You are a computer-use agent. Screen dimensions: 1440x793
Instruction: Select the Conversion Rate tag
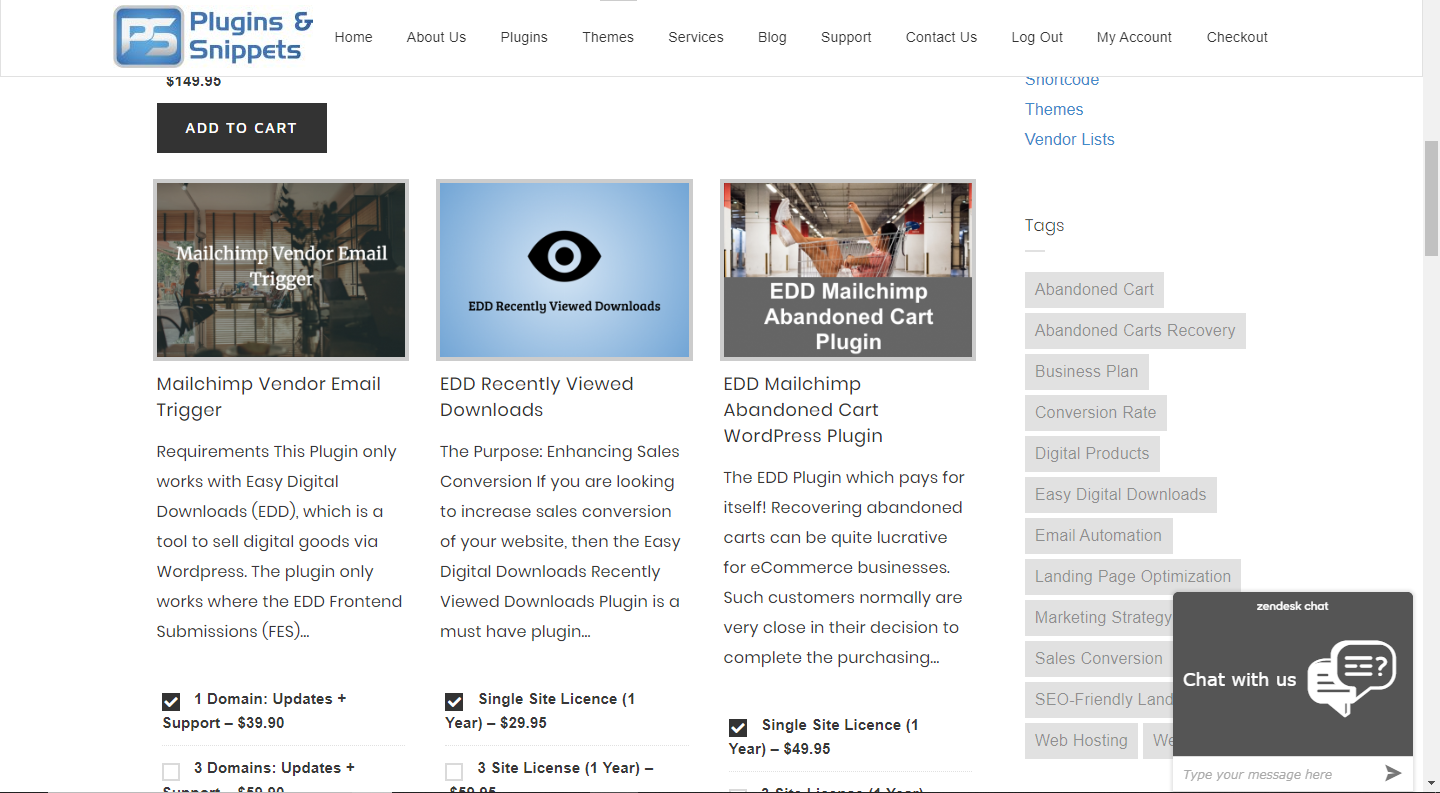pos(1096,413)
